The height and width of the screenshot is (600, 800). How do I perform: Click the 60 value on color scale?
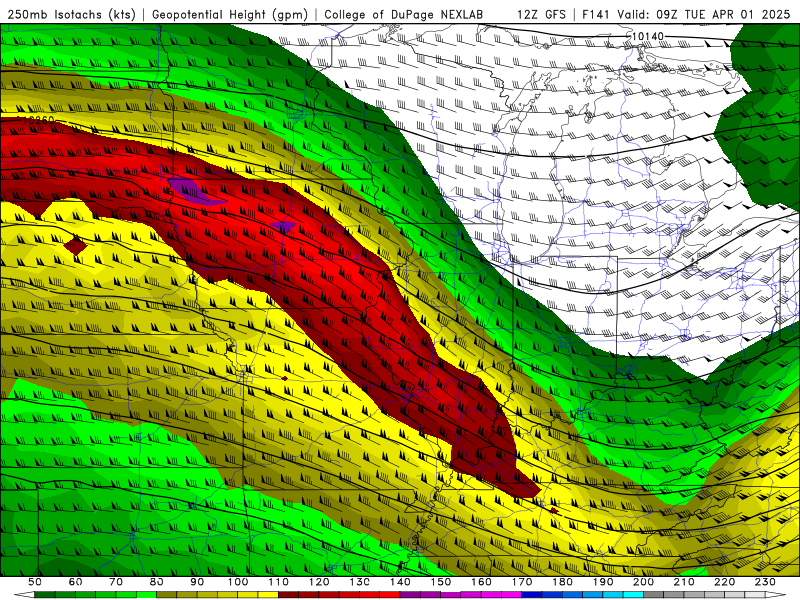pyautogui.click(x=75, y=582)
